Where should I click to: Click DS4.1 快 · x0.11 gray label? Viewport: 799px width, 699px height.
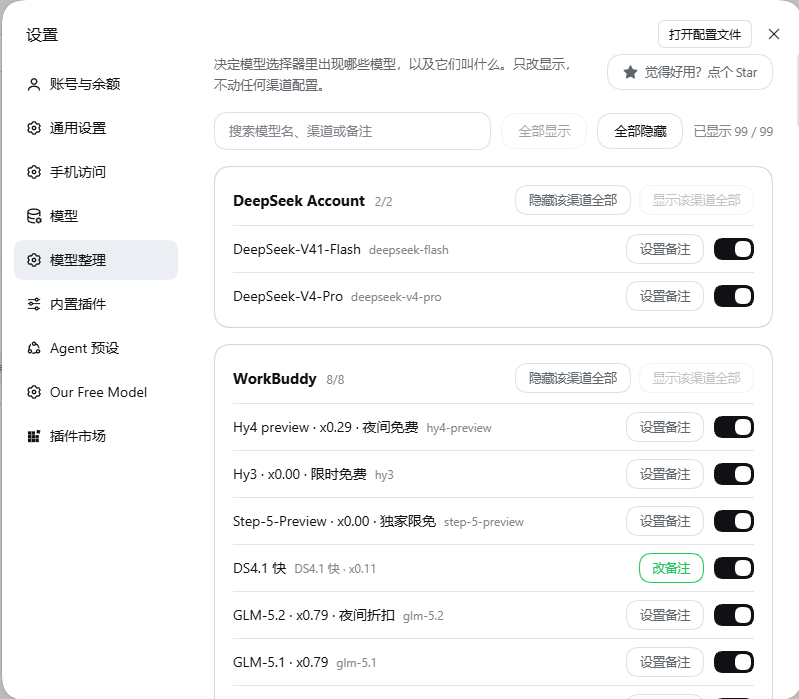click(335, 569)
